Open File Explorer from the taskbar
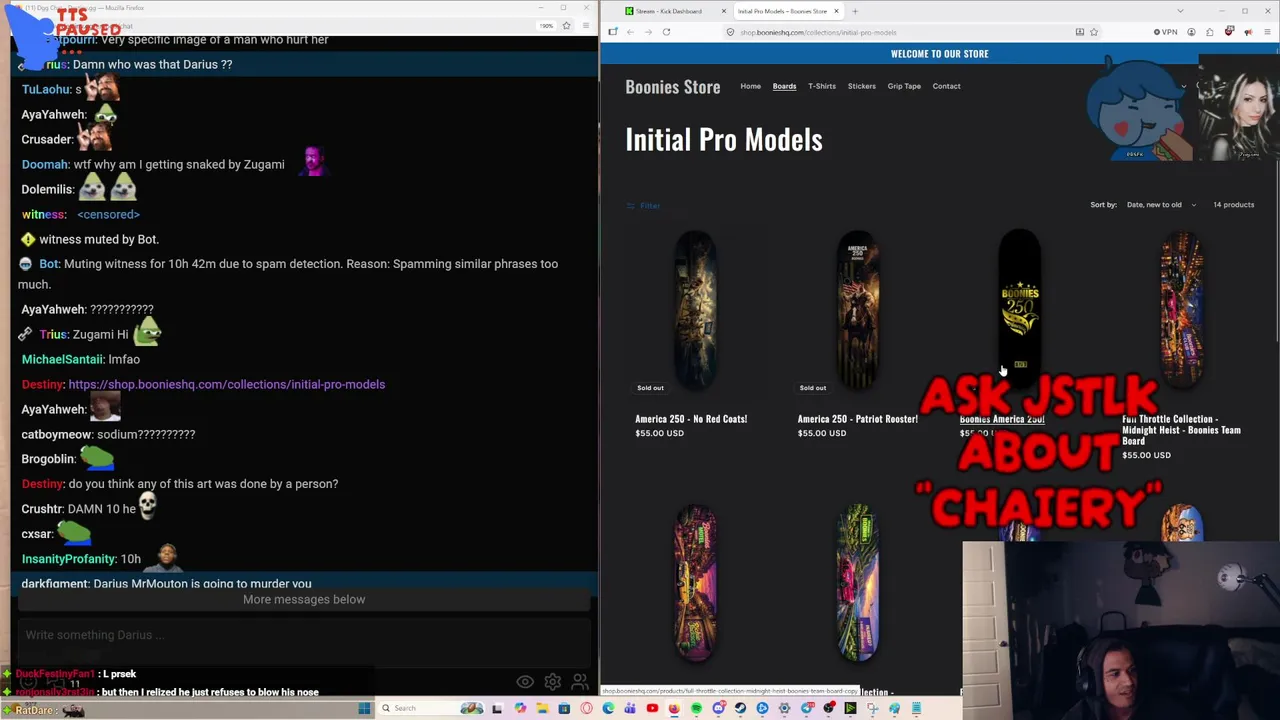The width and height of the screenshot is (1280, 720). click(542, 708)
